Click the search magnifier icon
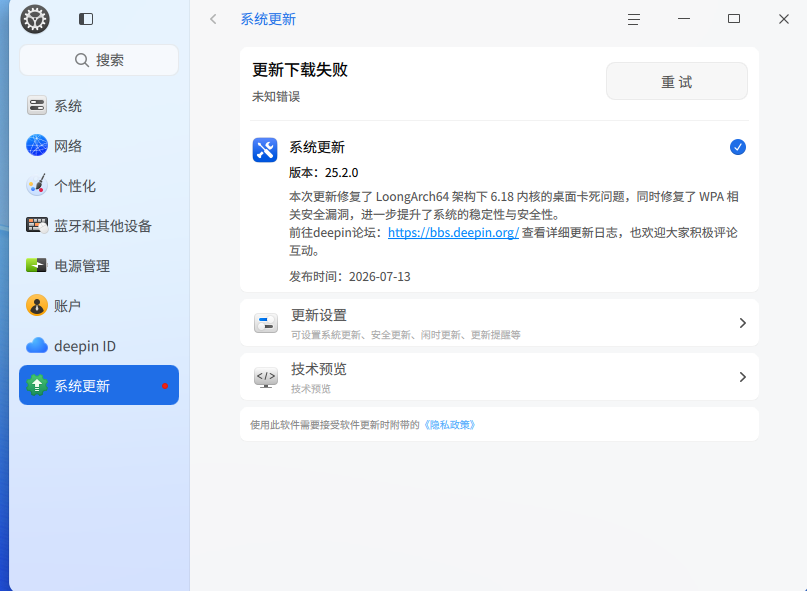This screenshot has height=591, width=807. coord(81,60)
